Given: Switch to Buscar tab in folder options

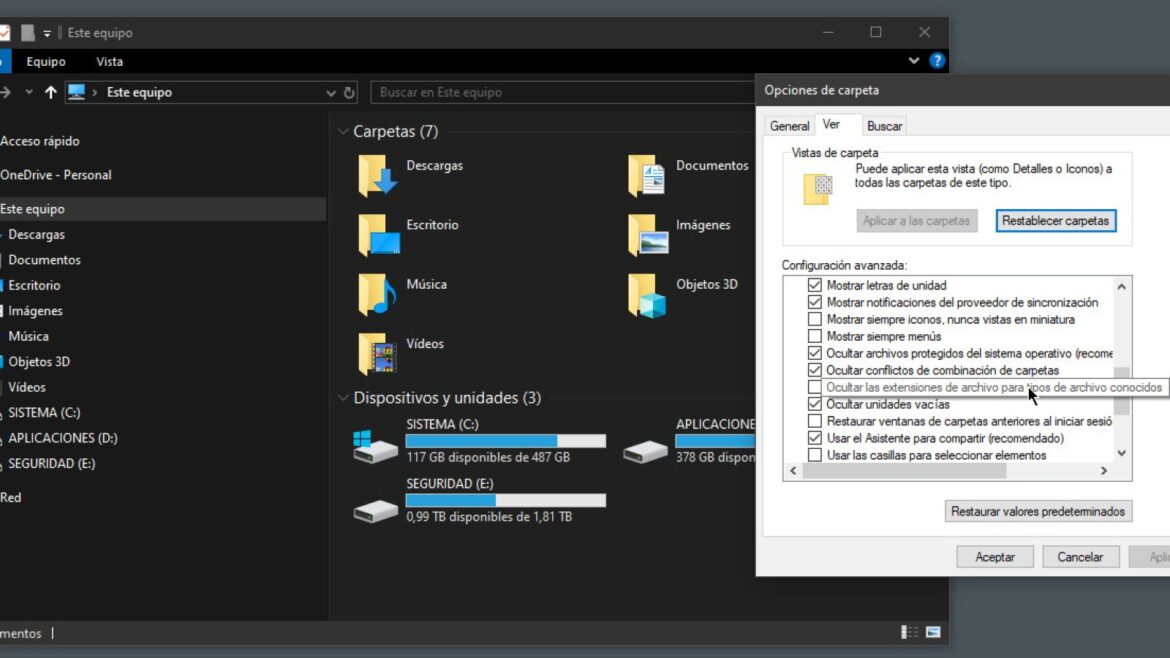Looking at the screenshot, I should [x=884, y=126].
